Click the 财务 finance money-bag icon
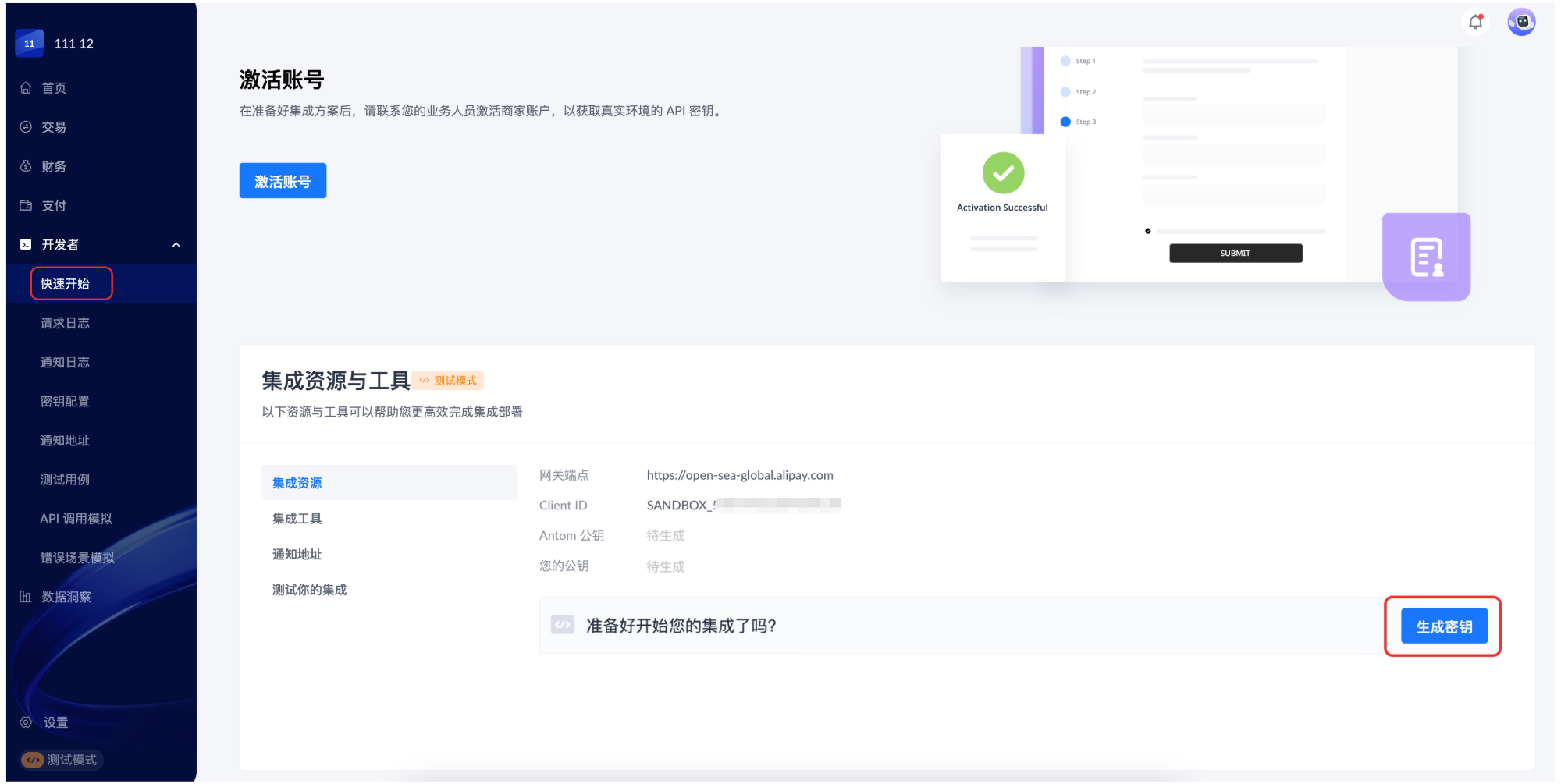Screen dimensions: 1561x784 tap(26, 166)
